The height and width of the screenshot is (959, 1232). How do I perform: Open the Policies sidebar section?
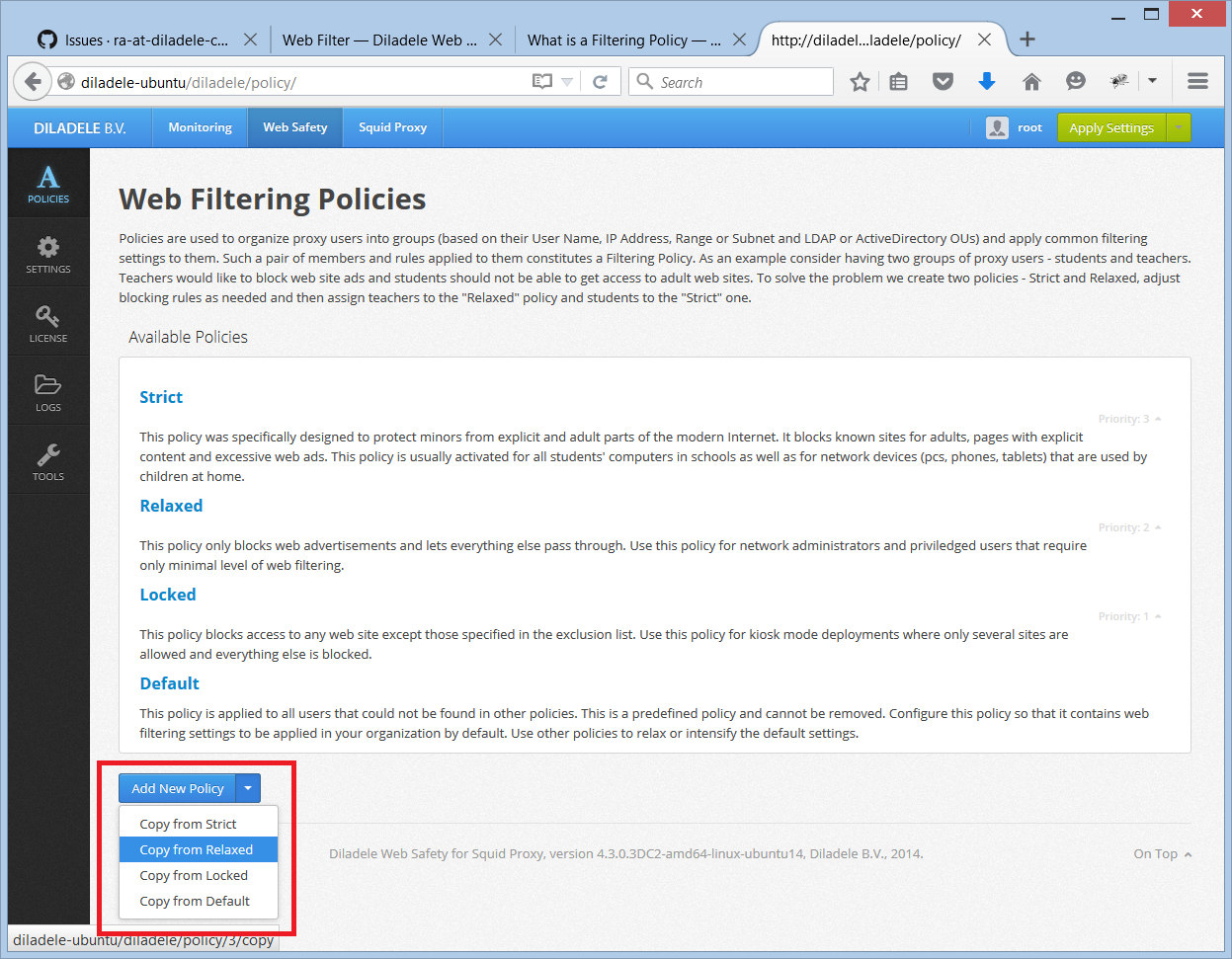(x=48, y=183)
